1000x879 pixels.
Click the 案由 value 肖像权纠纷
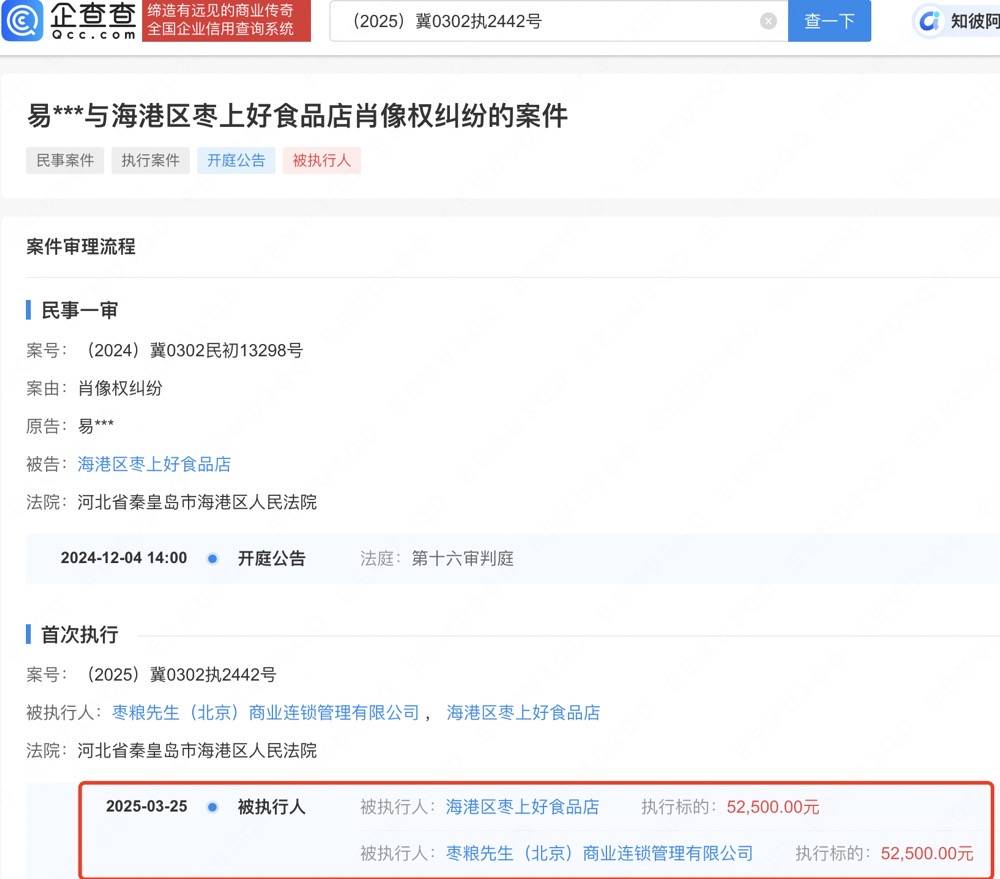(x=120, y=388)
